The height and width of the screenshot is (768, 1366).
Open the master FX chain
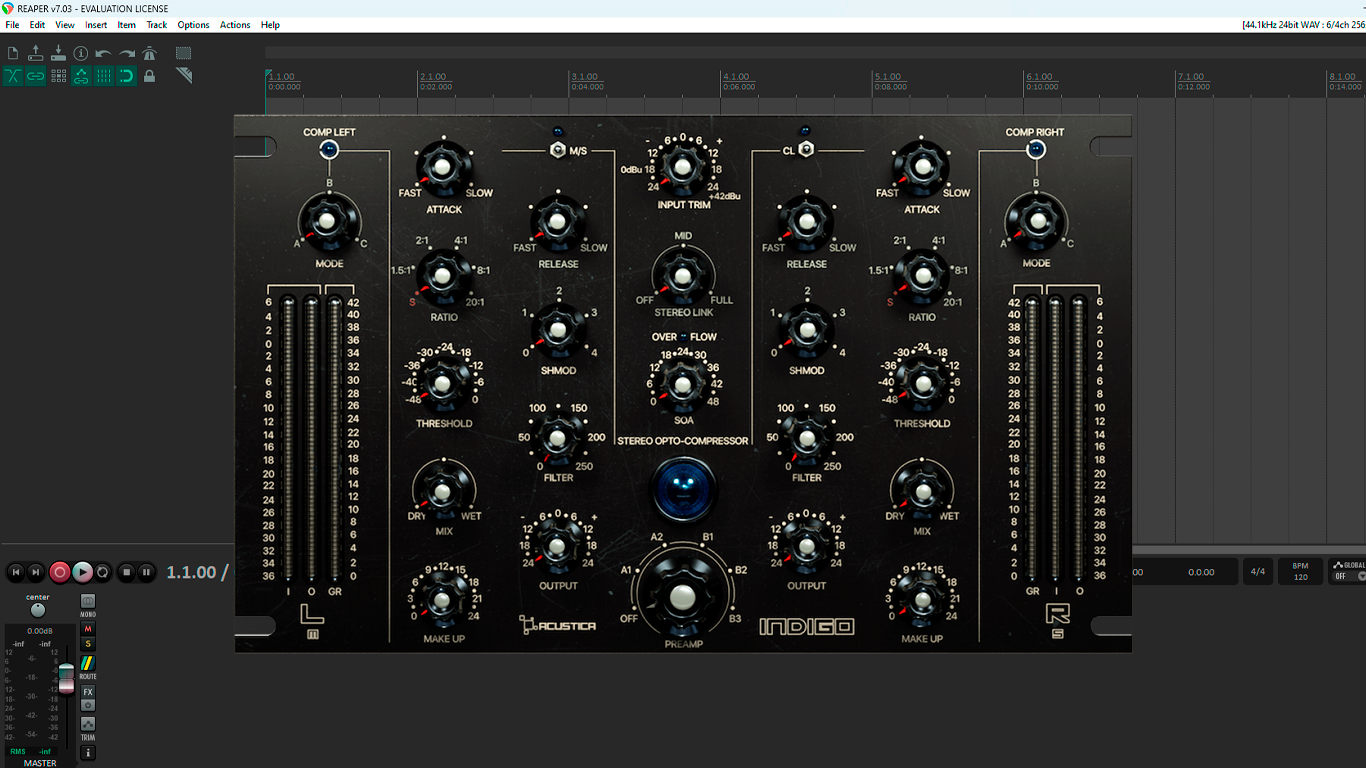click(88, 692)
